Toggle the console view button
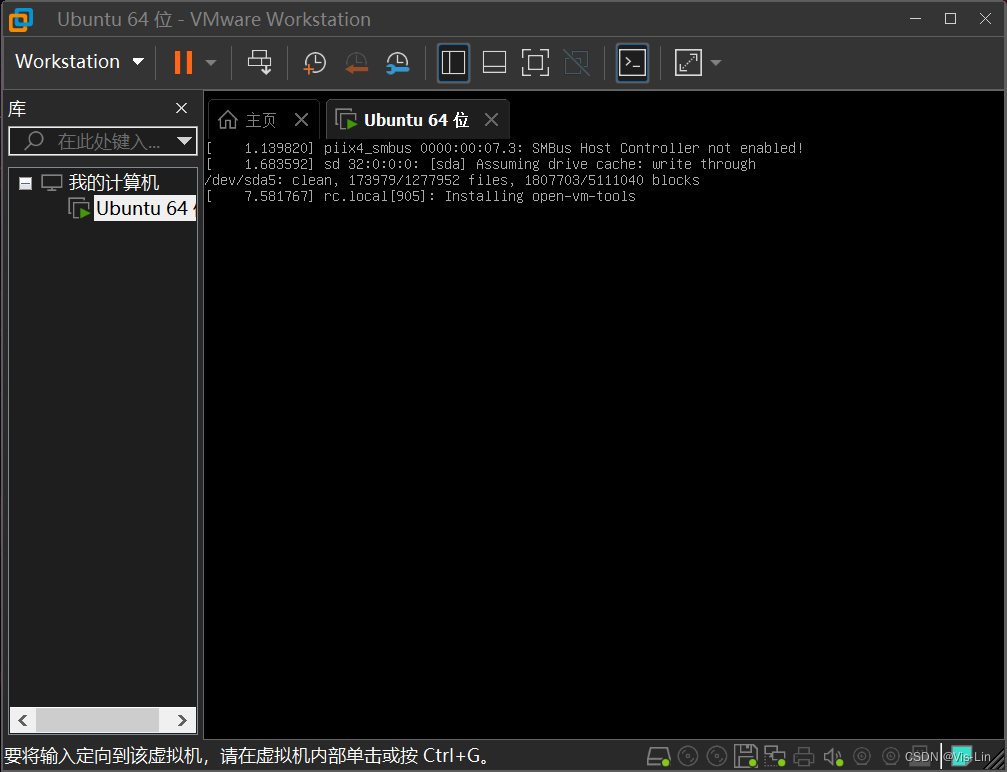The width and height of the screenshot is (1007, 772). [x=633, y=63]
